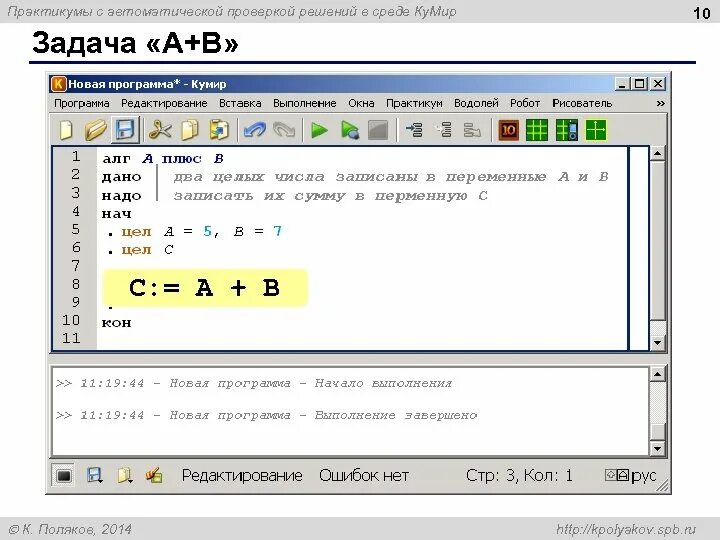Click the keyboard layout 'рус' indicator
The image size is (720, 540).
tap(644, 476)
